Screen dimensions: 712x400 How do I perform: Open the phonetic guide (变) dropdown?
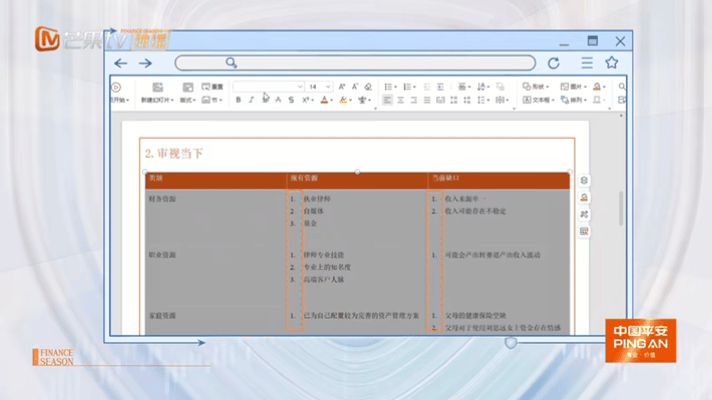point(365,100)
